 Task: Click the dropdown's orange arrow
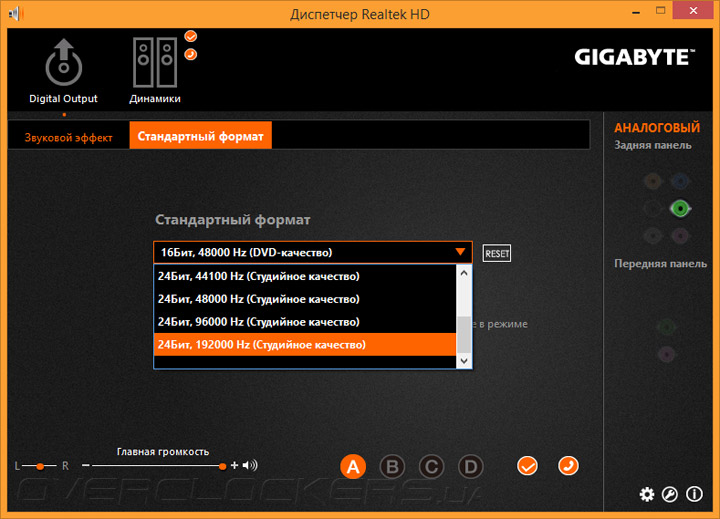pyautogui.click(x=460, y=252)
